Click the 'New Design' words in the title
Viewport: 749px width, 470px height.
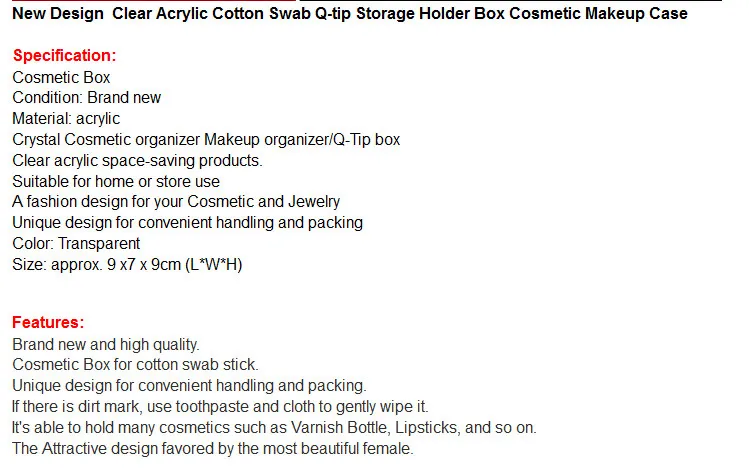[x=58, y=13]
